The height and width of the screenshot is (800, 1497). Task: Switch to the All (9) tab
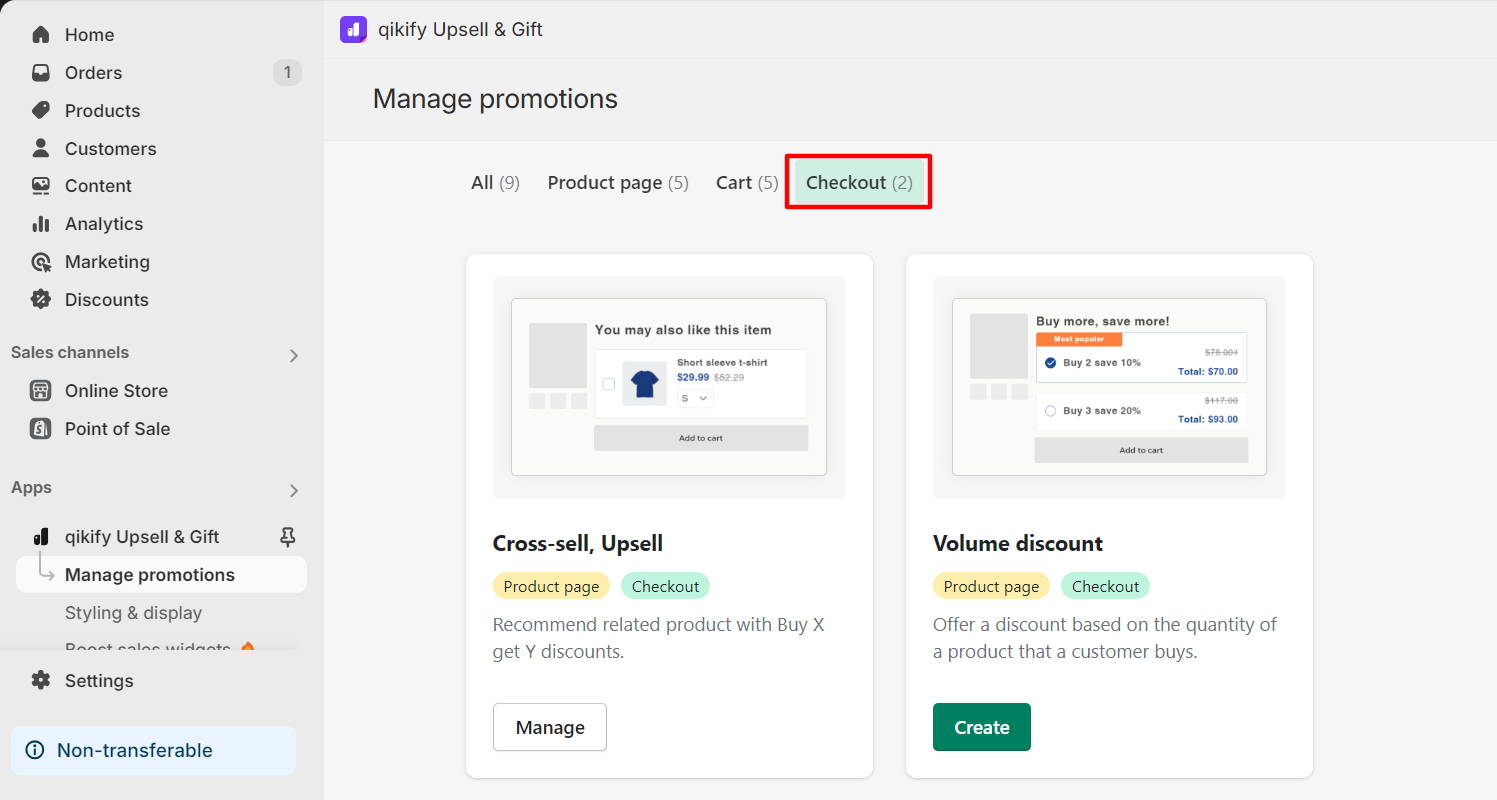click(495, 182)
